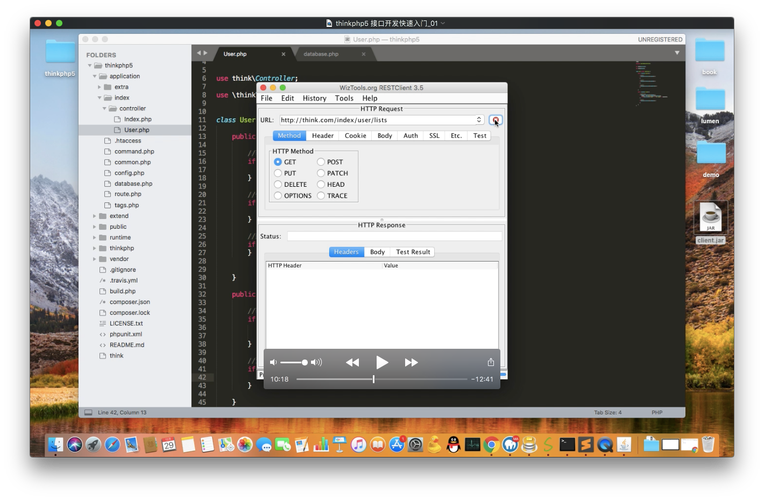
Task: Switch to the Header request tab
Action: [x=322, y=135]
